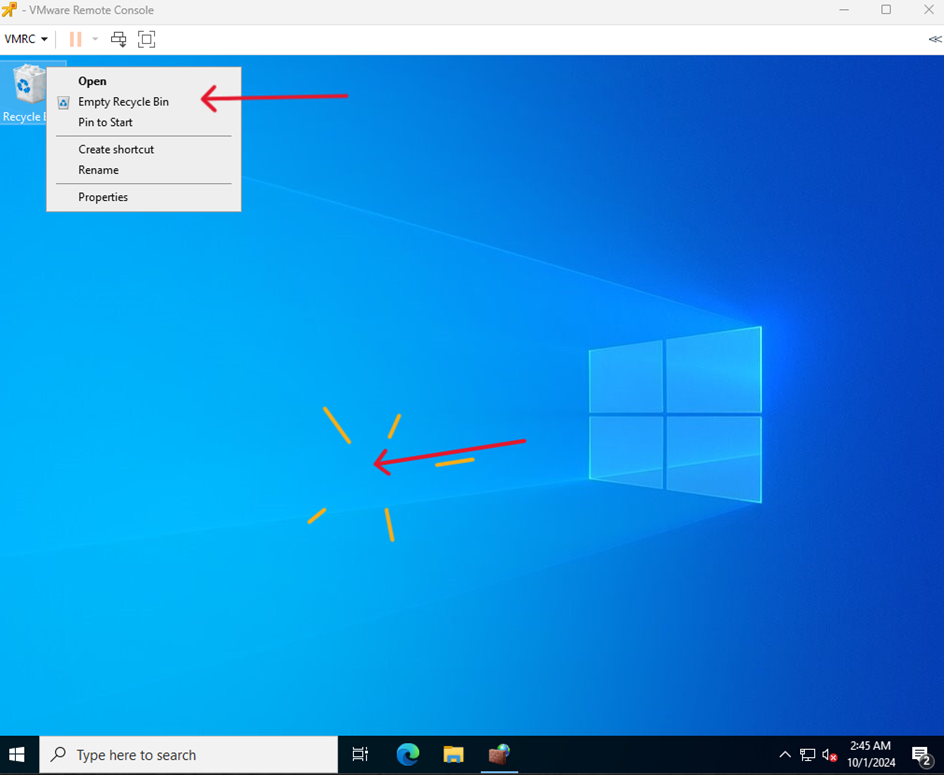Screen dimensions: 944x775
Task: Show hidden system tray icons
Action: pyautogui.click(x=785, y=755)
